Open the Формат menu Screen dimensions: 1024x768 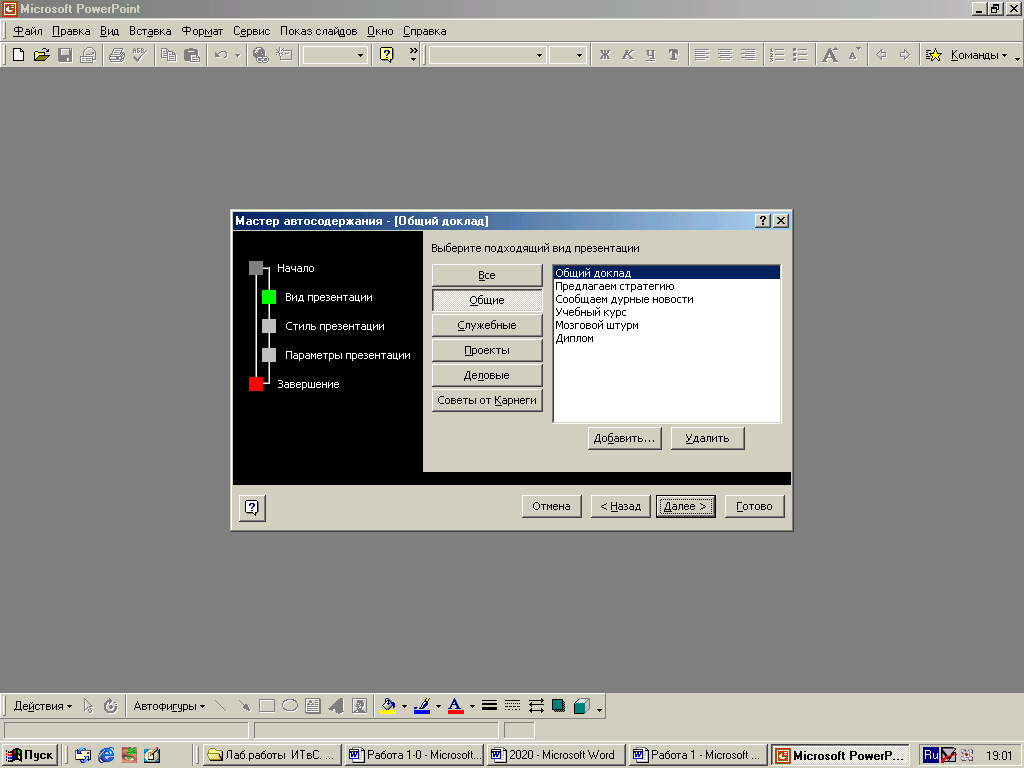click(202, 31)
